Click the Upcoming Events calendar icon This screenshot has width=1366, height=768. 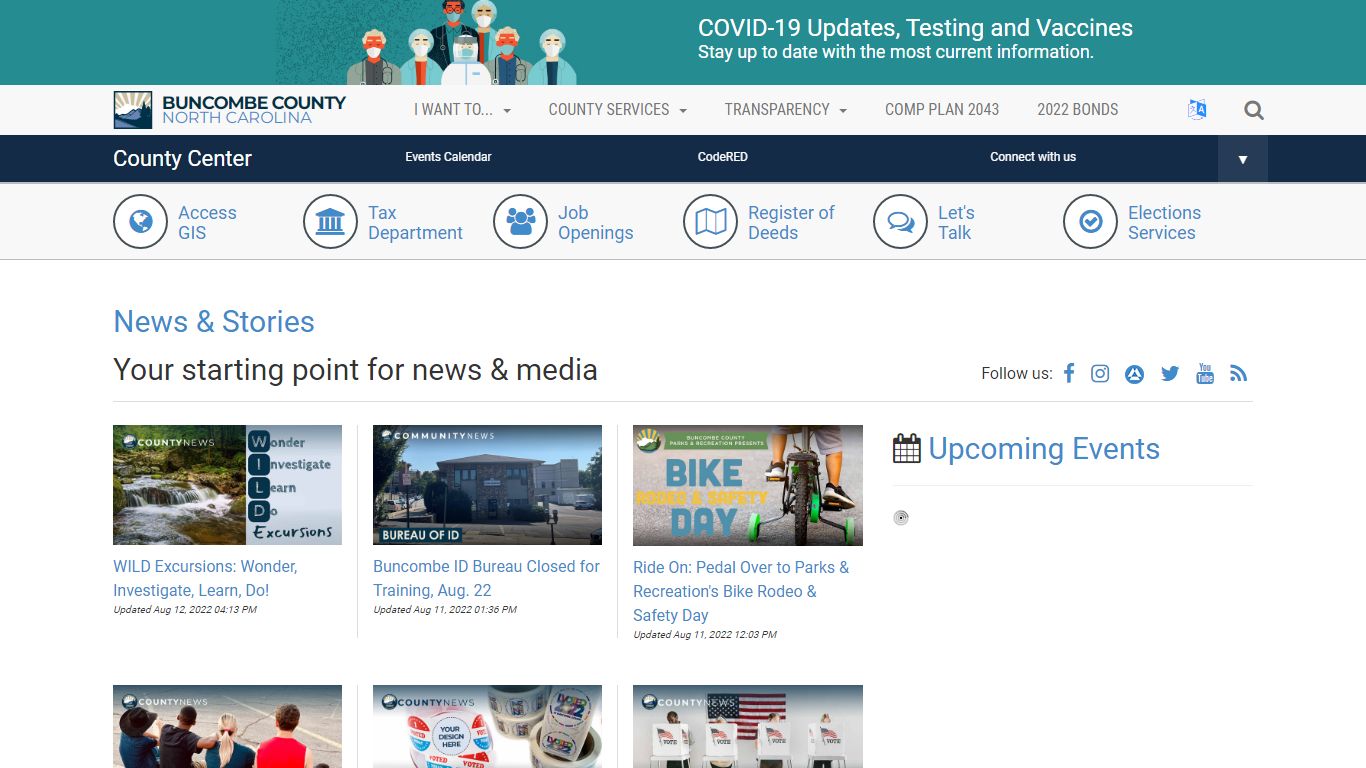coord(907,448)
